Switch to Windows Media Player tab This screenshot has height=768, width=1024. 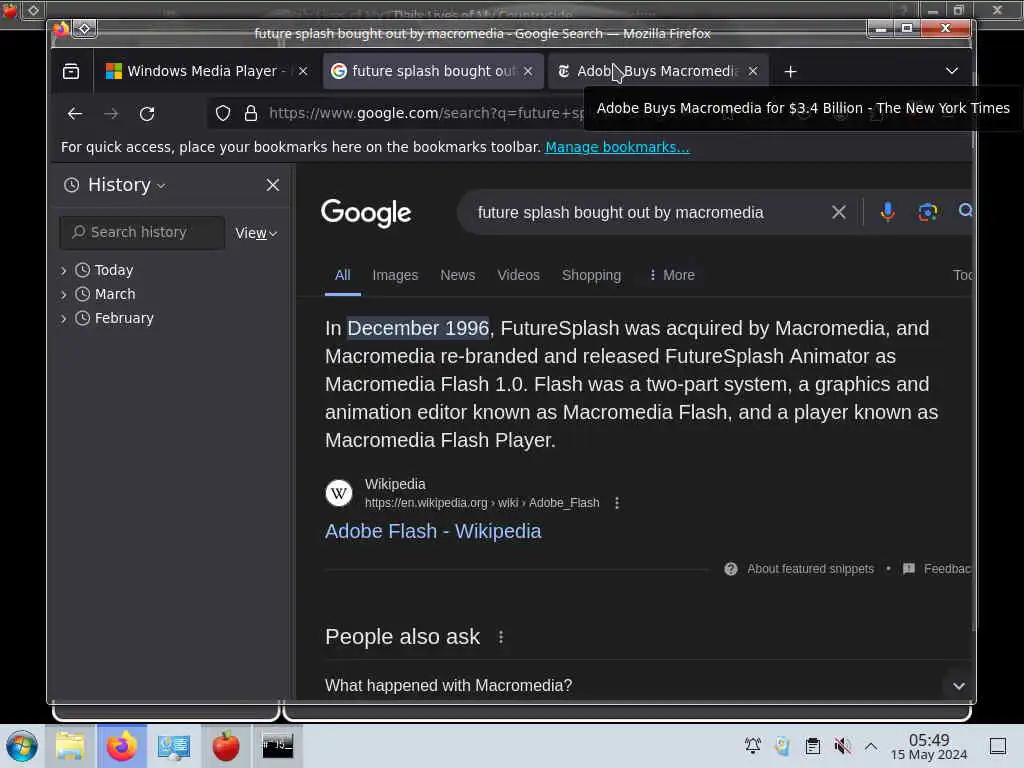(x=205, y=71)
